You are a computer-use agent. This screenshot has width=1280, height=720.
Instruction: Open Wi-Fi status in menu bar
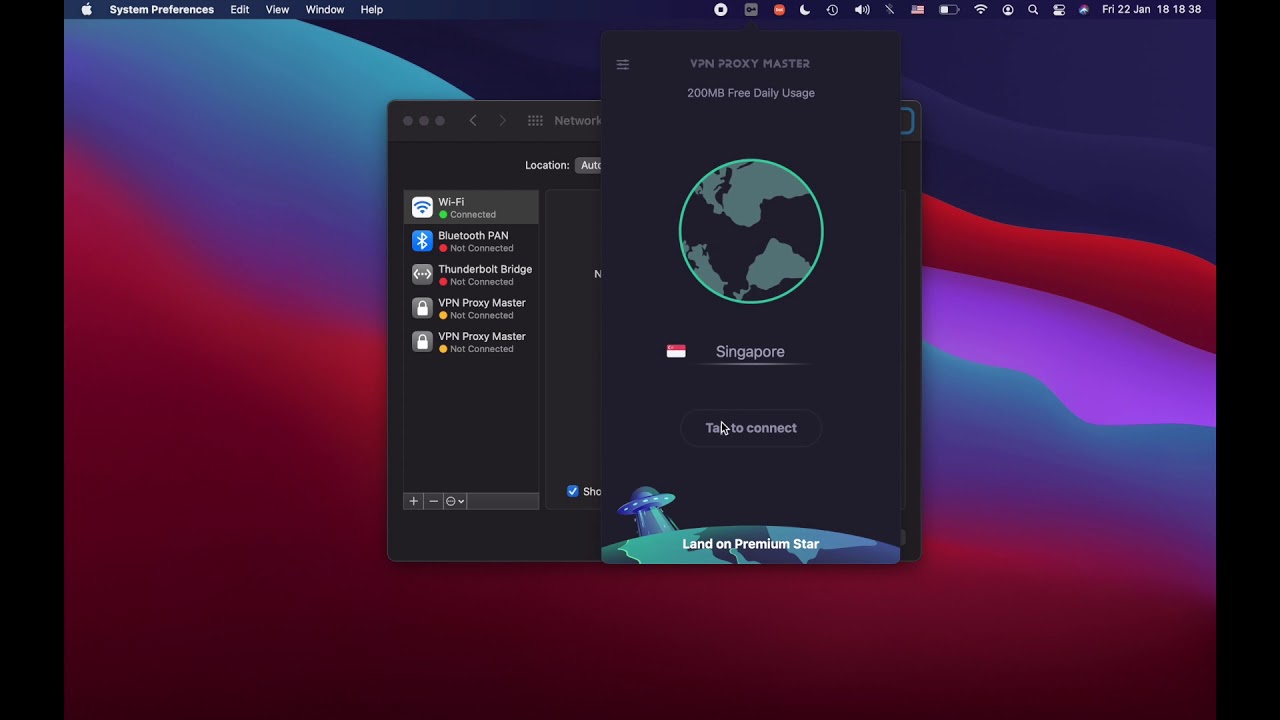(x=981, y=9)
